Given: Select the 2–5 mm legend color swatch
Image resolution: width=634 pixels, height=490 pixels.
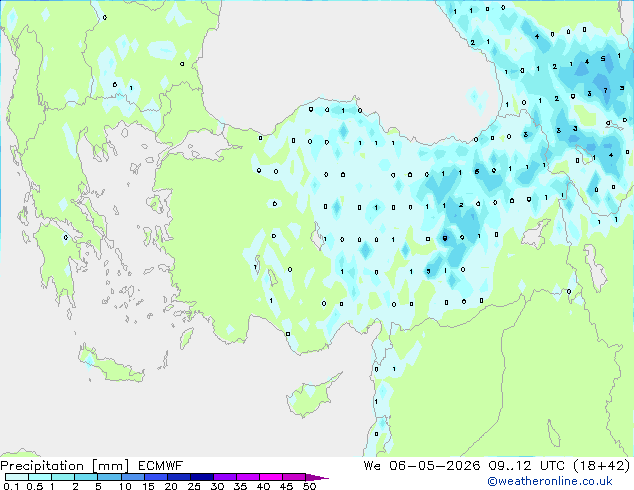Looking at the screenshot, I should click(86, 477).
